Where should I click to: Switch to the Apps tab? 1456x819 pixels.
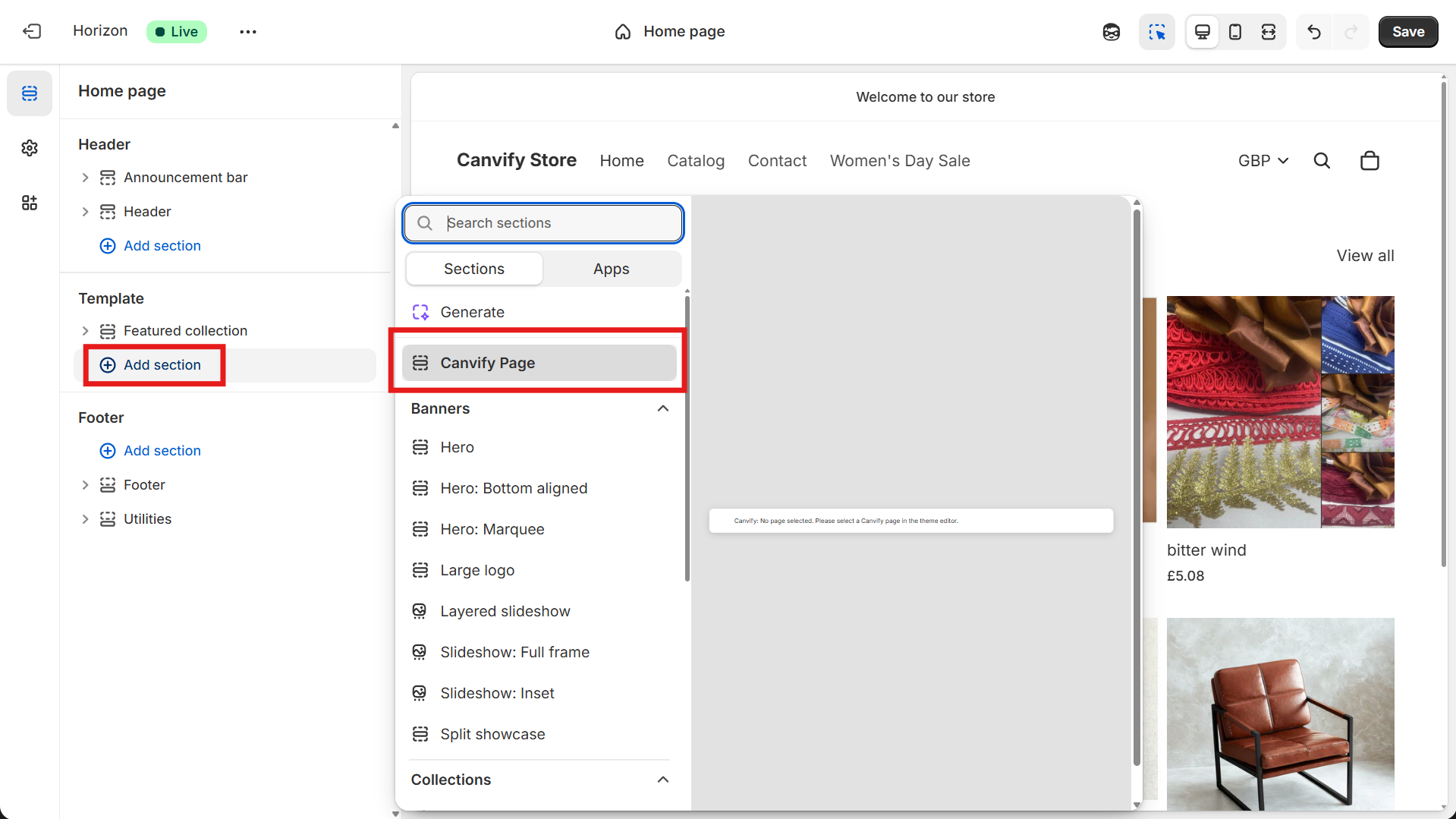611,268
